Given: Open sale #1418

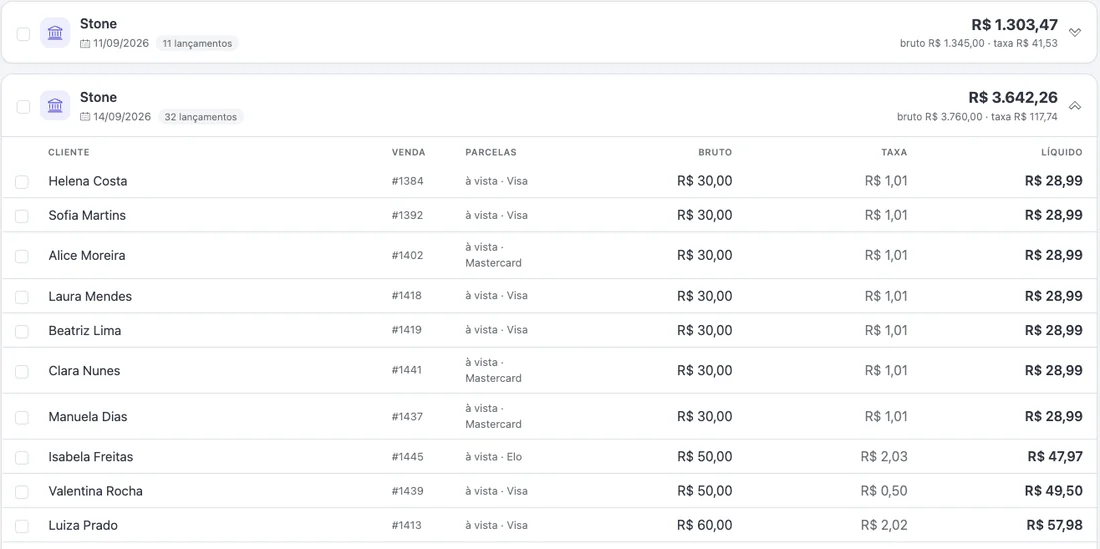Looking at the screenshot, I should (x=407, y=296).
